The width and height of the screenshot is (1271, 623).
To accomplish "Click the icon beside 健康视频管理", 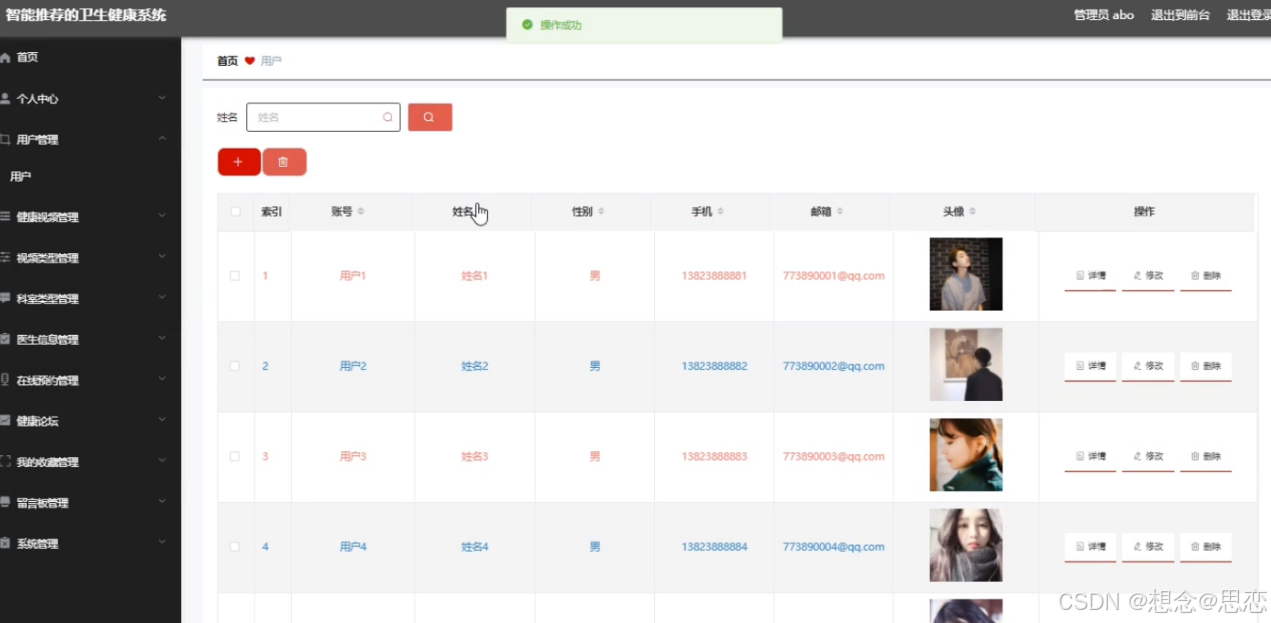I will 5,217.
